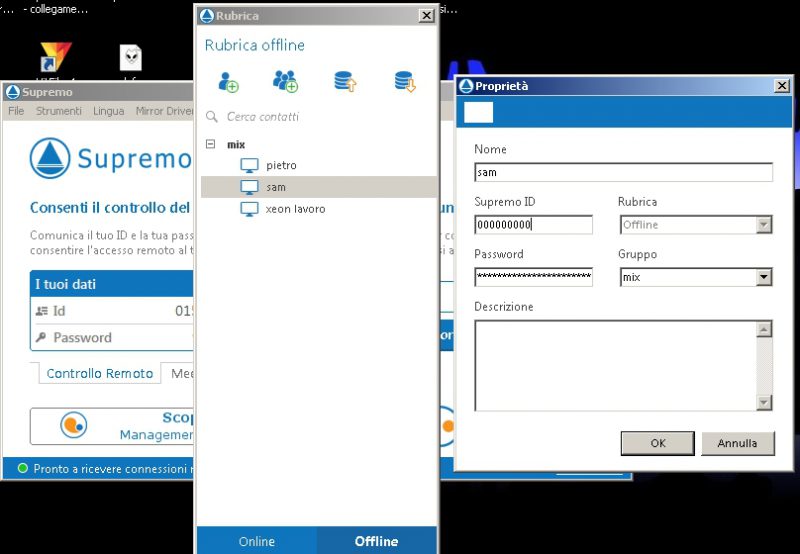The image size is (800, 554).
Task: Click the Rubrica title bar logo icon
Action: point(206,16)
